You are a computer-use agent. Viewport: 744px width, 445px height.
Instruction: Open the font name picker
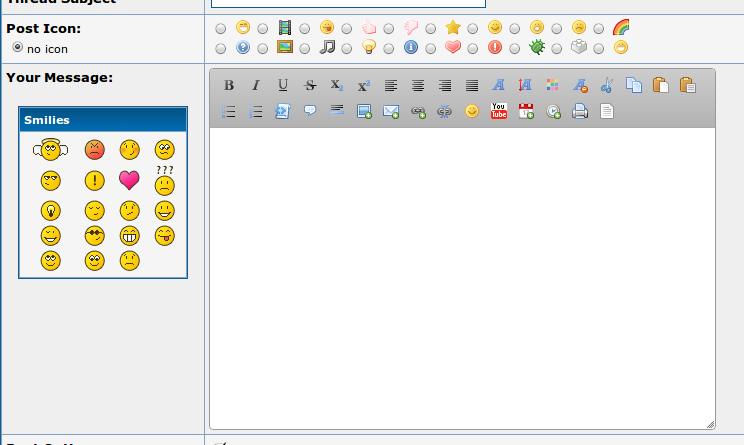[x=499, y=86]
